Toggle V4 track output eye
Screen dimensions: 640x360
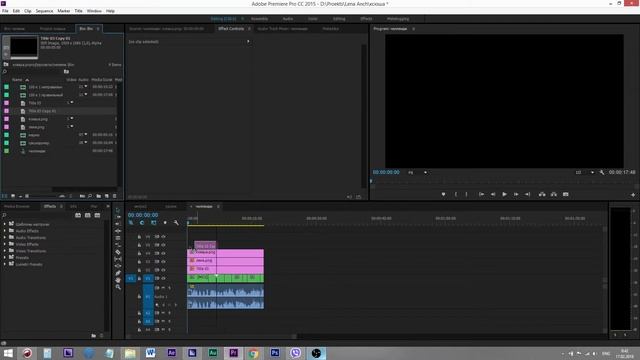click(163, 253)
